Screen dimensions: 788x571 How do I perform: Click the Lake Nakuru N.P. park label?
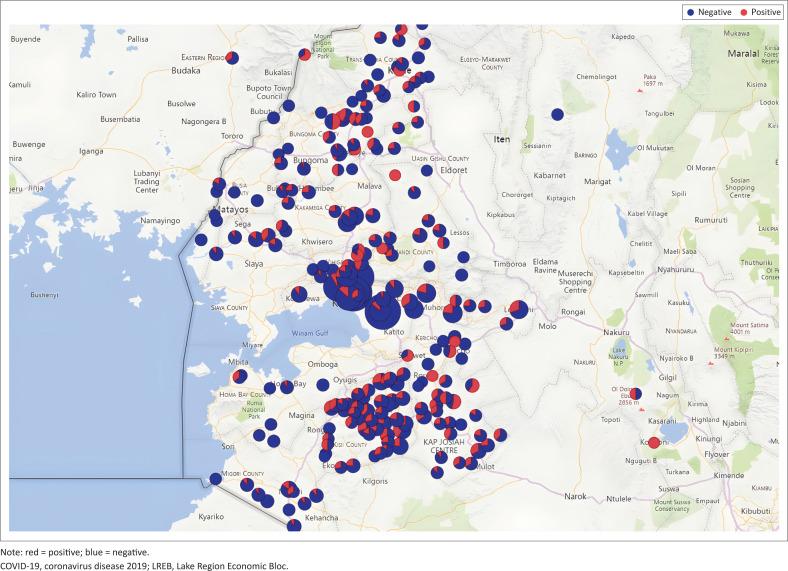tap(620, 354)
